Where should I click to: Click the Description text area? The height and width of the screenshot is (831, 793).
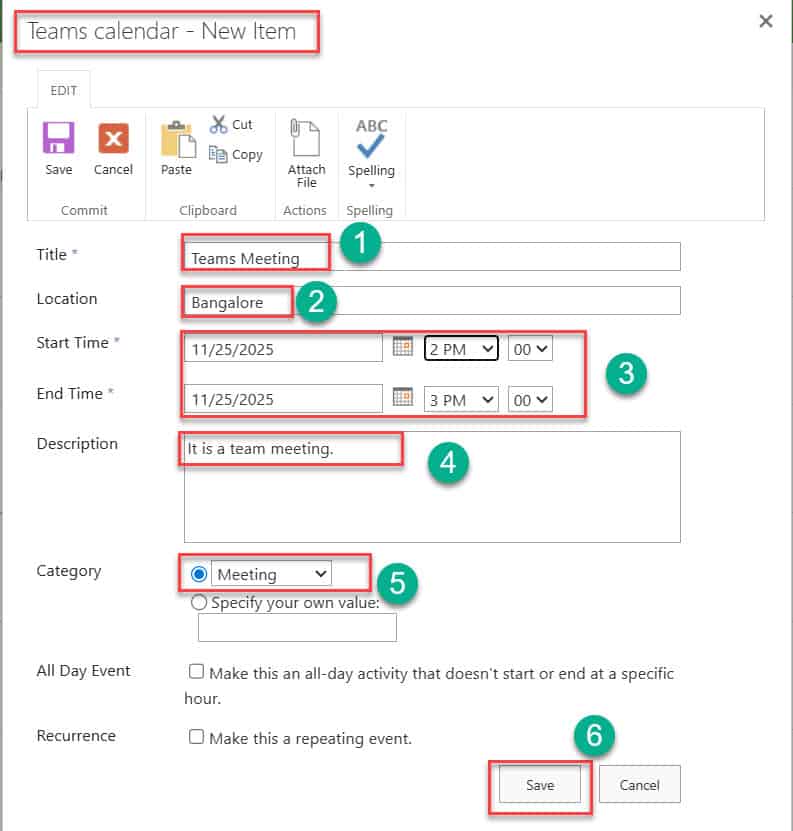coord(432,487)
